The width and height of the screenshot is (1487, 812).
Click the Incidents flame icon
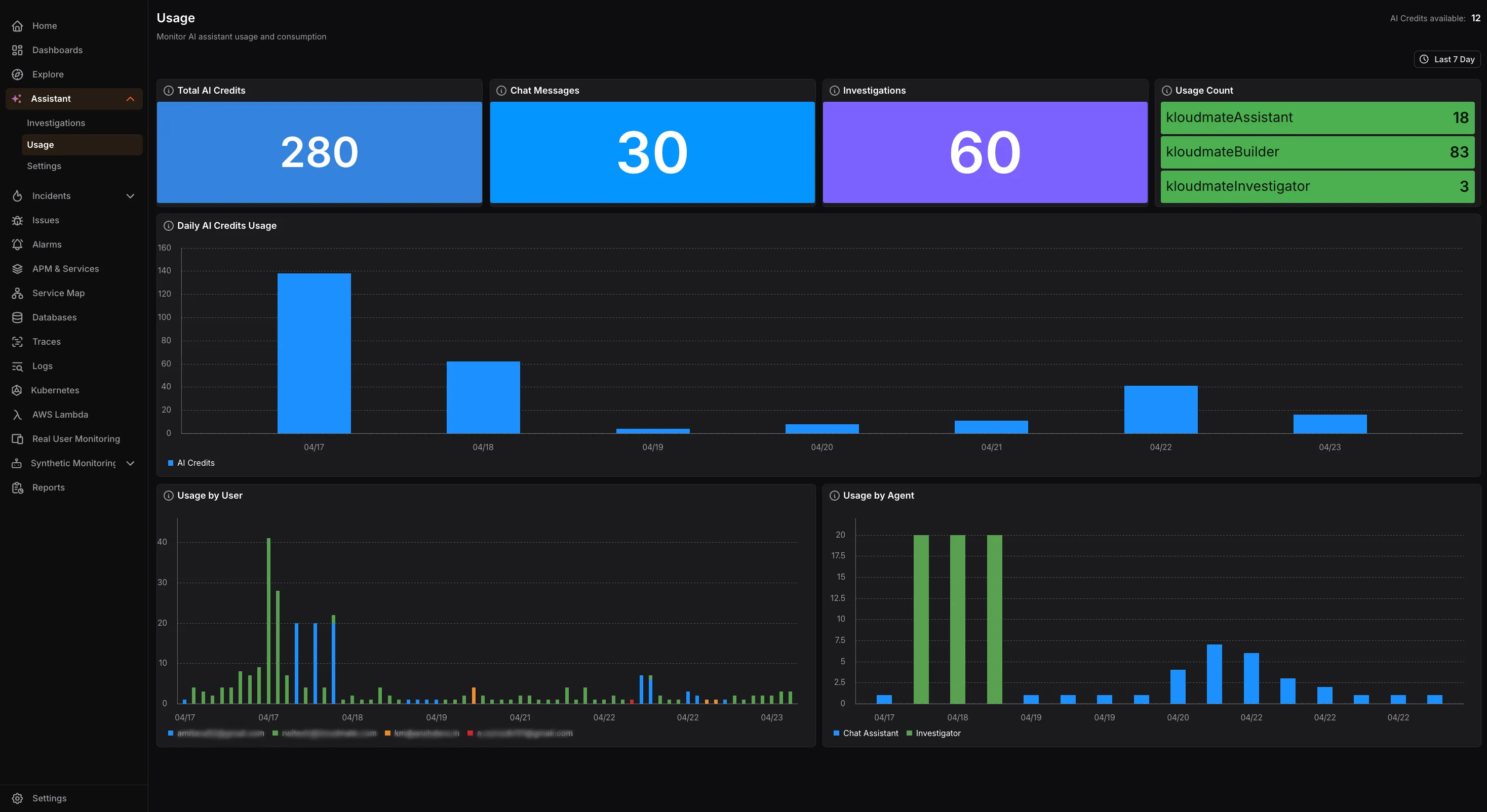click(x=17, y=196)
